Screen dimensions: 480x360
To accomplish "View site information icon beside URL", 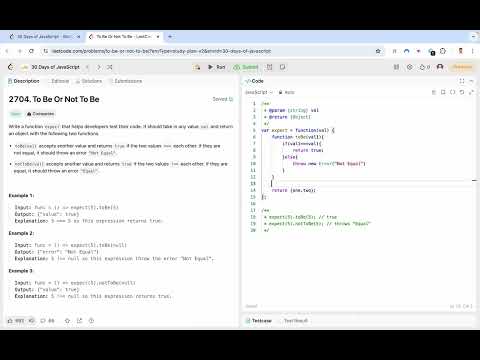I will click(x=46, y=51).
